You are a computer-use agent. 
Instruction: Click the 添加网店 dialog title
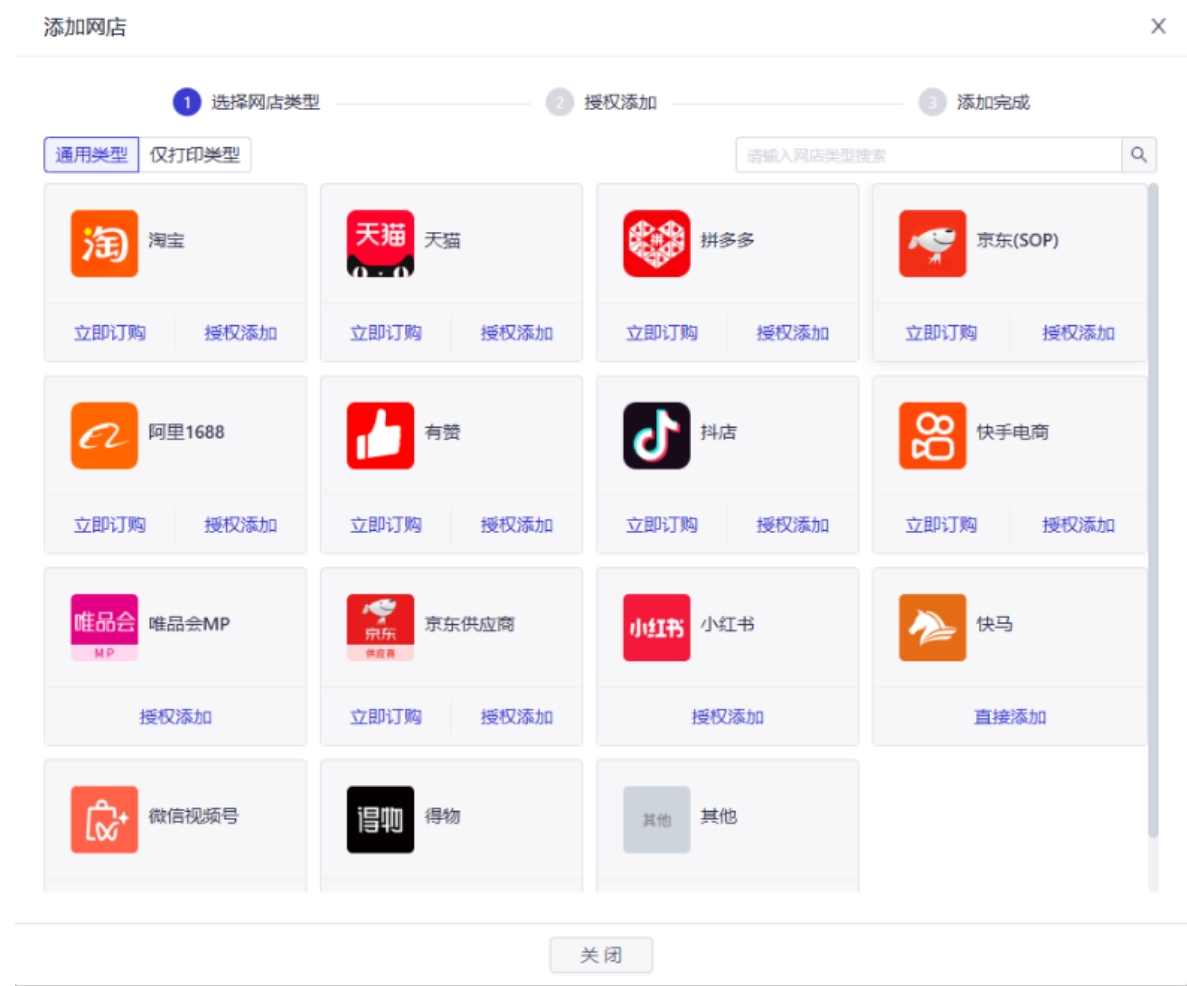85,27
